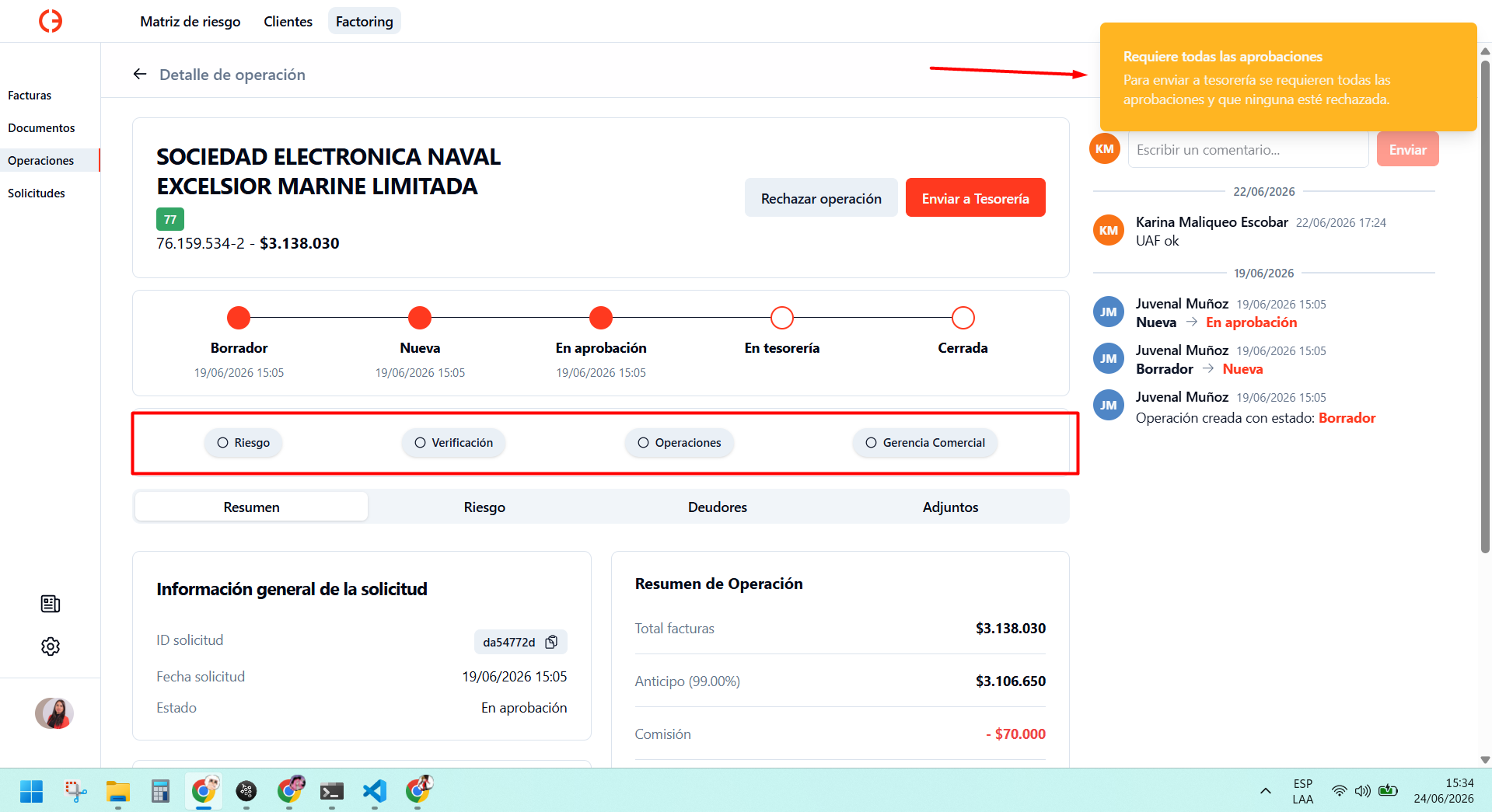Open Visual Studio Code from the taskbar
This screenshot has height=812, width=1492.
(x=374, y=791)
